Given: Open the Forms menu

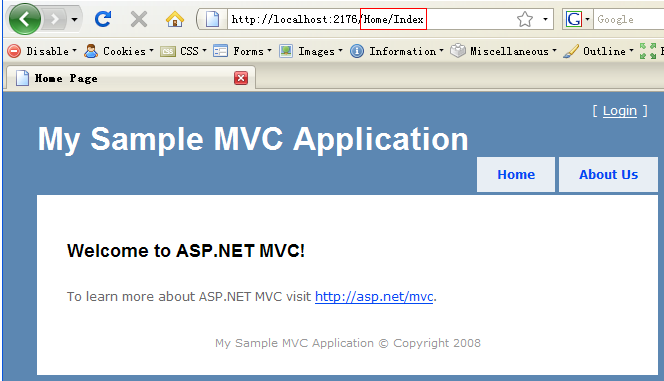Looking at the screenshot, I should point(252,51).
